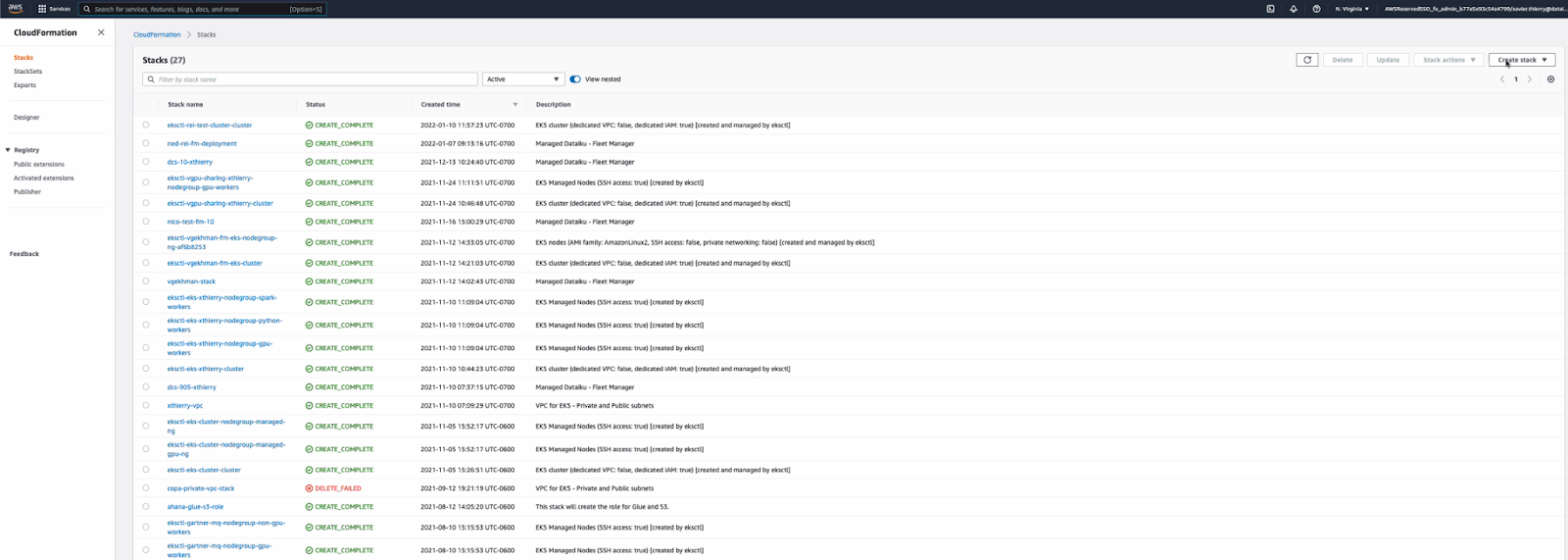Open Activated extensions in the sidebar

[43, 178]
